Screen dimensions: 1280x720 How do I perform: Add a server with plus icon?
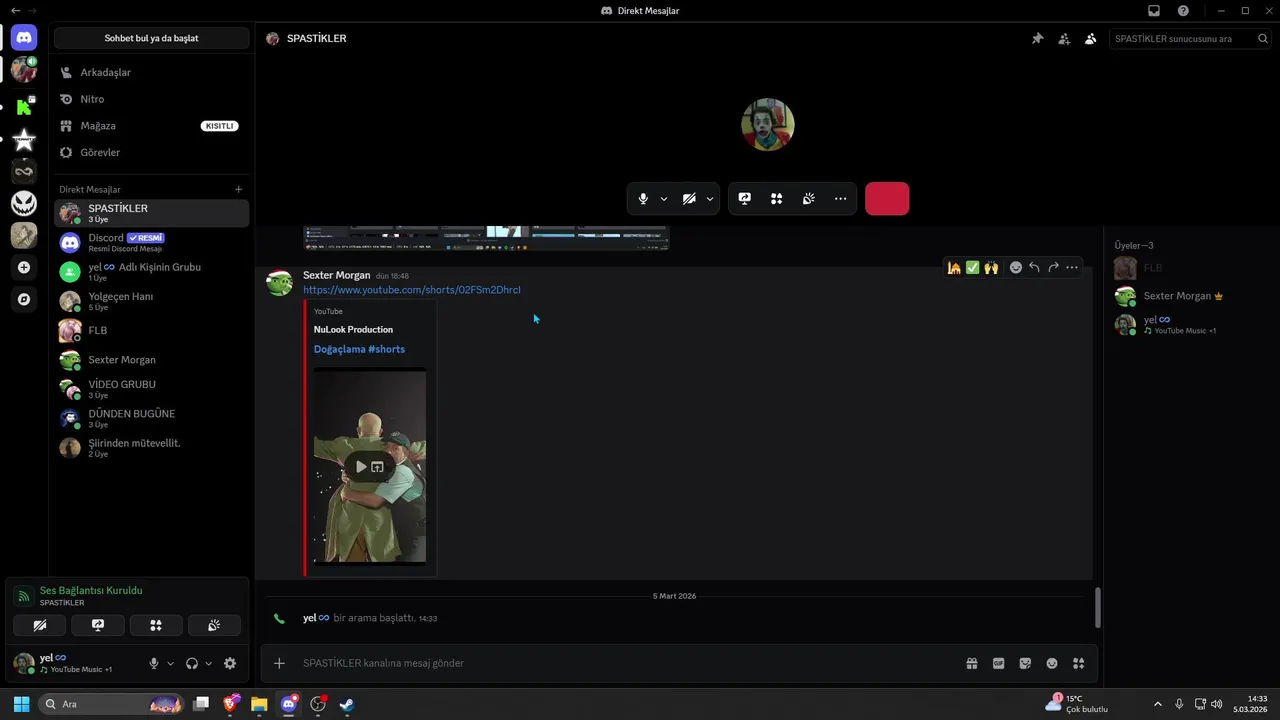tap(24, 268)
